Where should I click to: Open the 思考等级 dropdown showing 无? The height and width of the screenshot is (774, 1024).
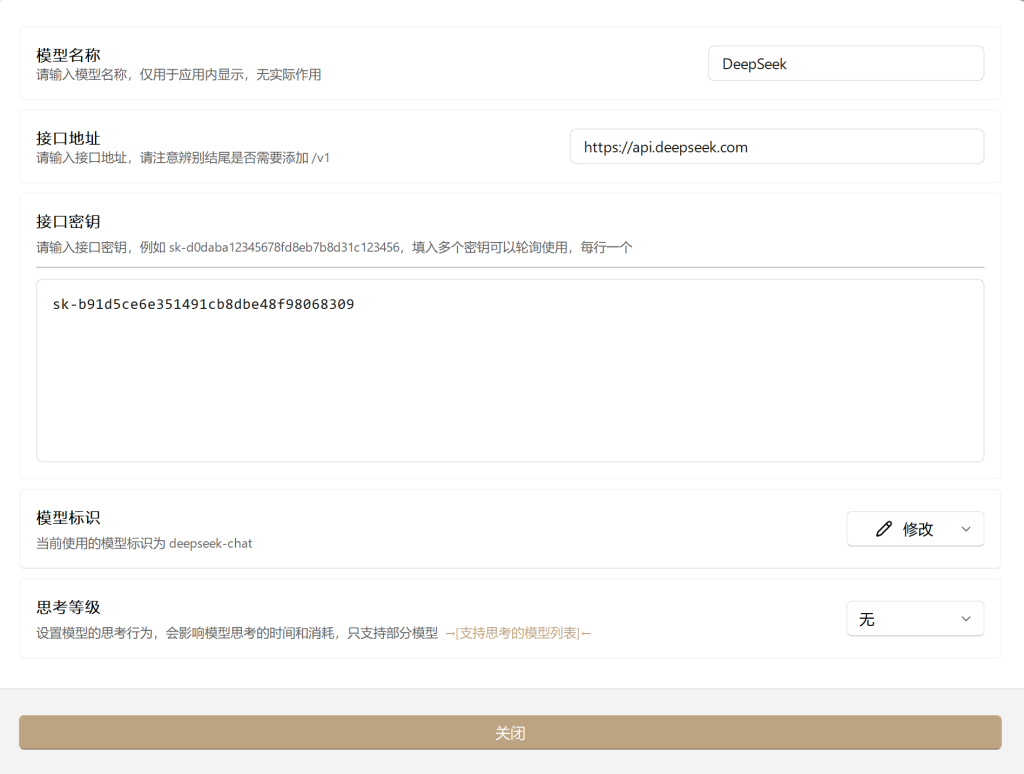(914, 619)
